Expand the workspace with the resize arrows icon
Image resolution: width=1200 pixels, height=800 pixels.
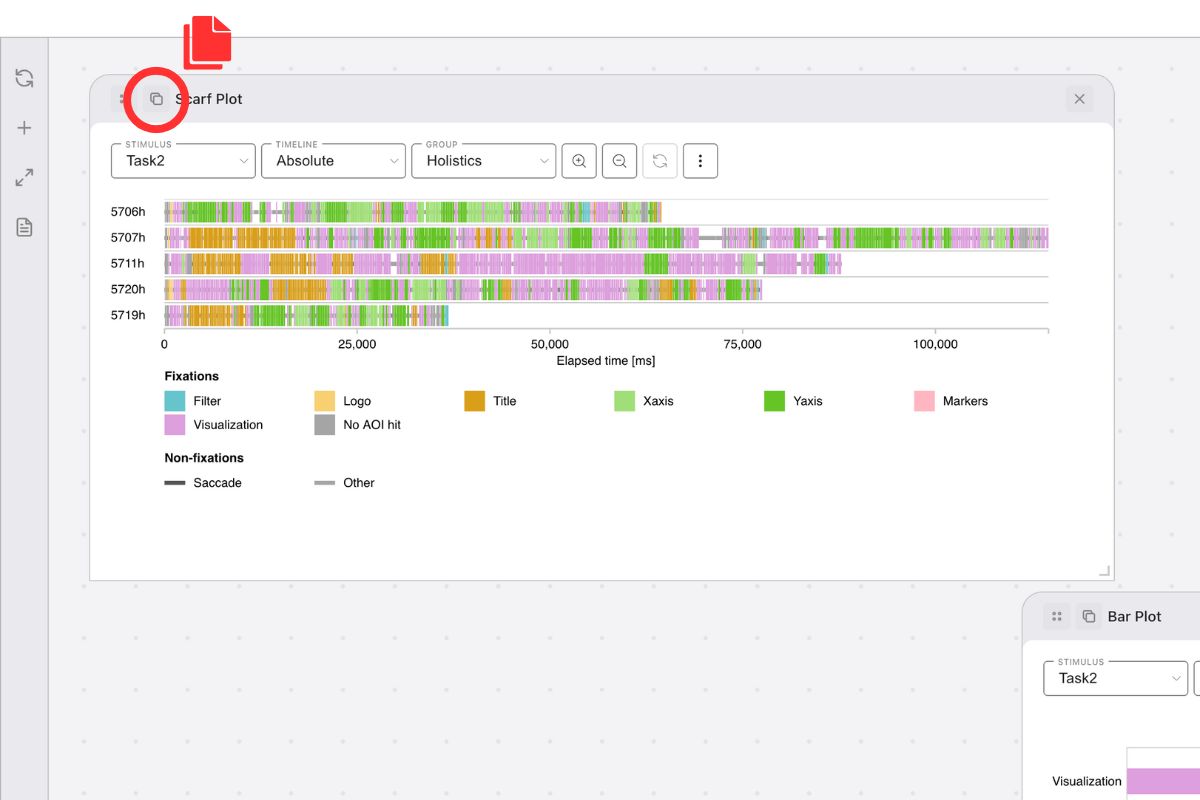(x=24, y=177)
